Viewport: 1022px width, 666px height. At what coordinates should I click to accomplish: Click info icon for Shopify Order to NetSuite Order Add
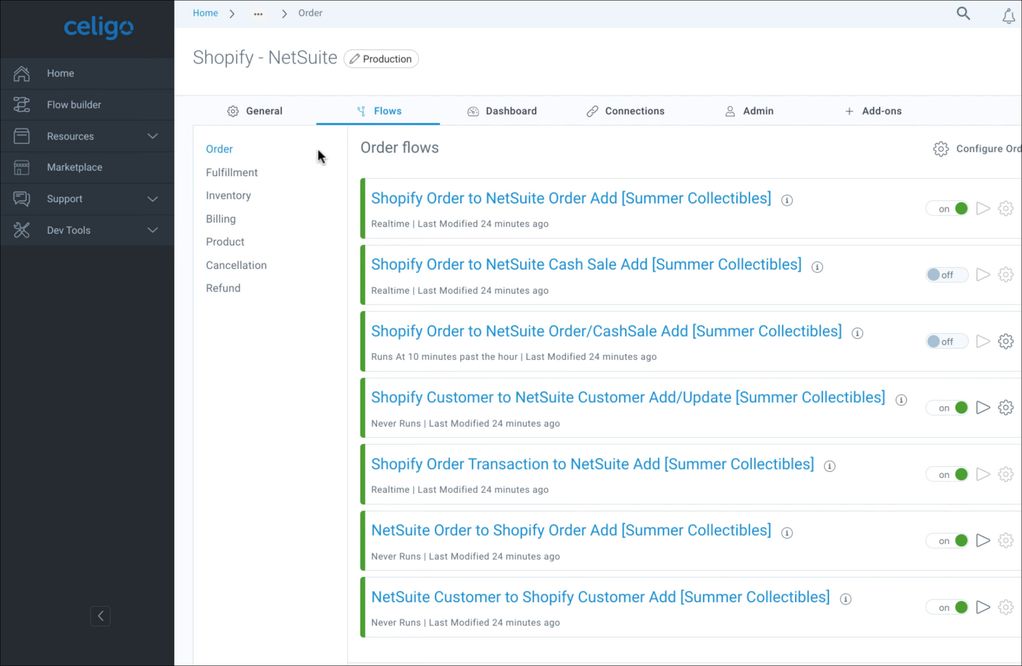click(x=787, y=200)
